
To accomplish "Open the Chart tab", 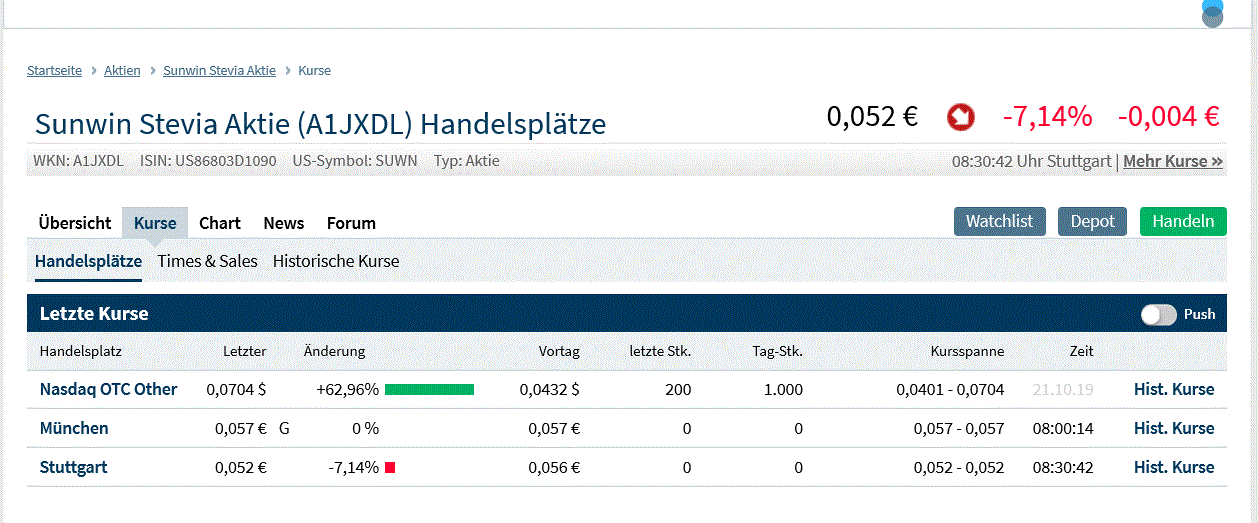I will click(220, 223).
